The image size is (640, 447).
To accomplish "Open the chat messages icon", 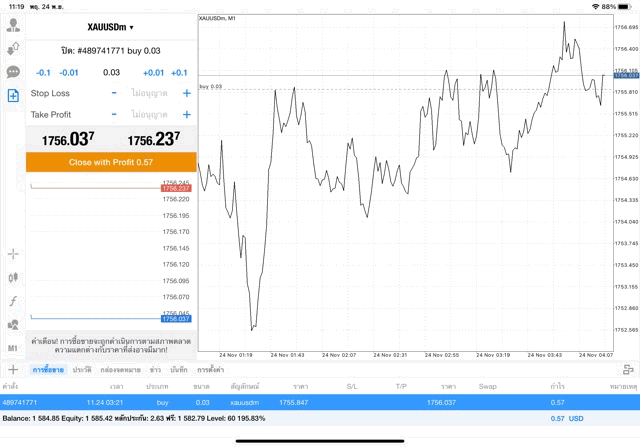I will point(13,72).
